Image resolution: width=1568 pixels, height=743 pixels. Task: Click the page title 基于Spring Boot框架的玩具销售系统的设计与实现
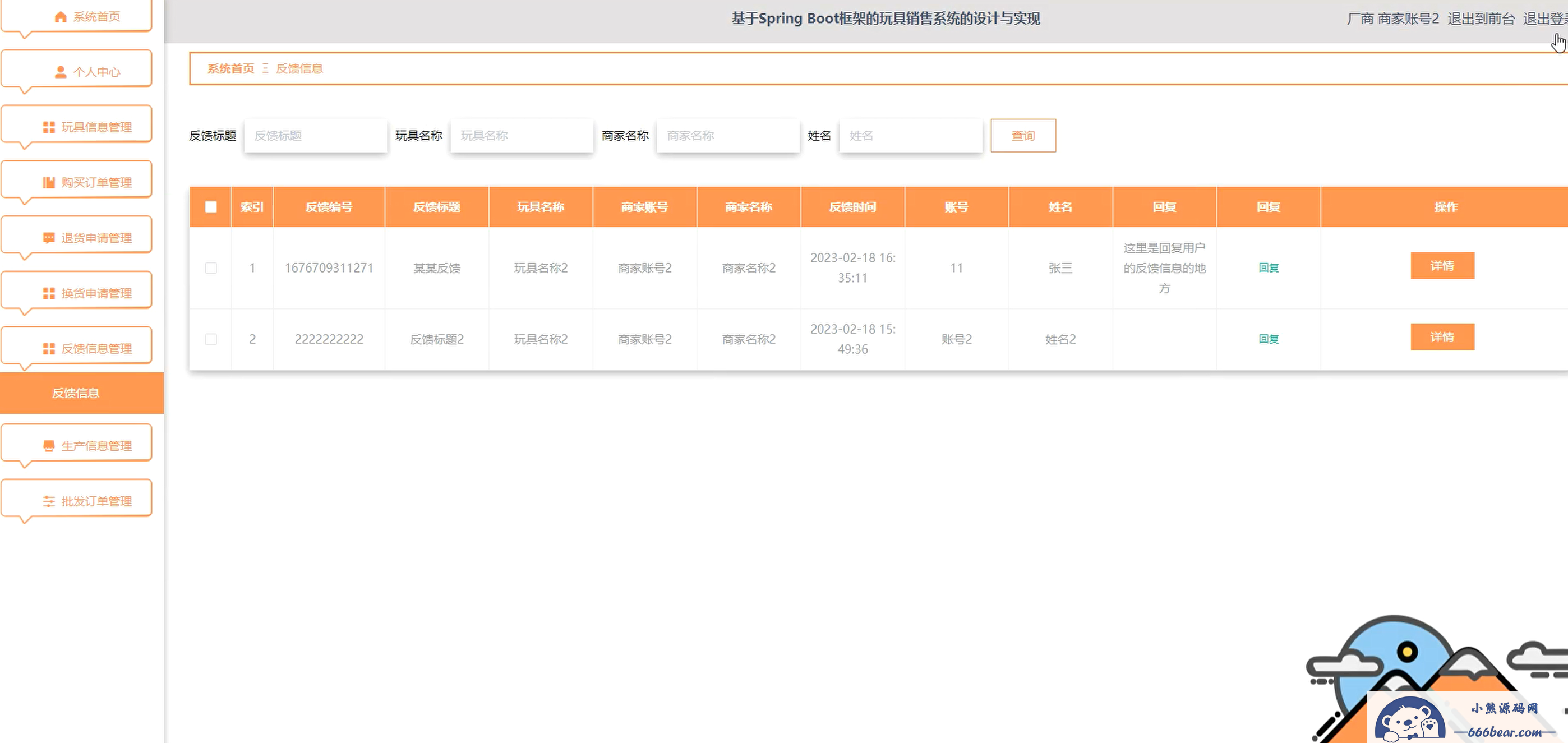coord(885,19)
